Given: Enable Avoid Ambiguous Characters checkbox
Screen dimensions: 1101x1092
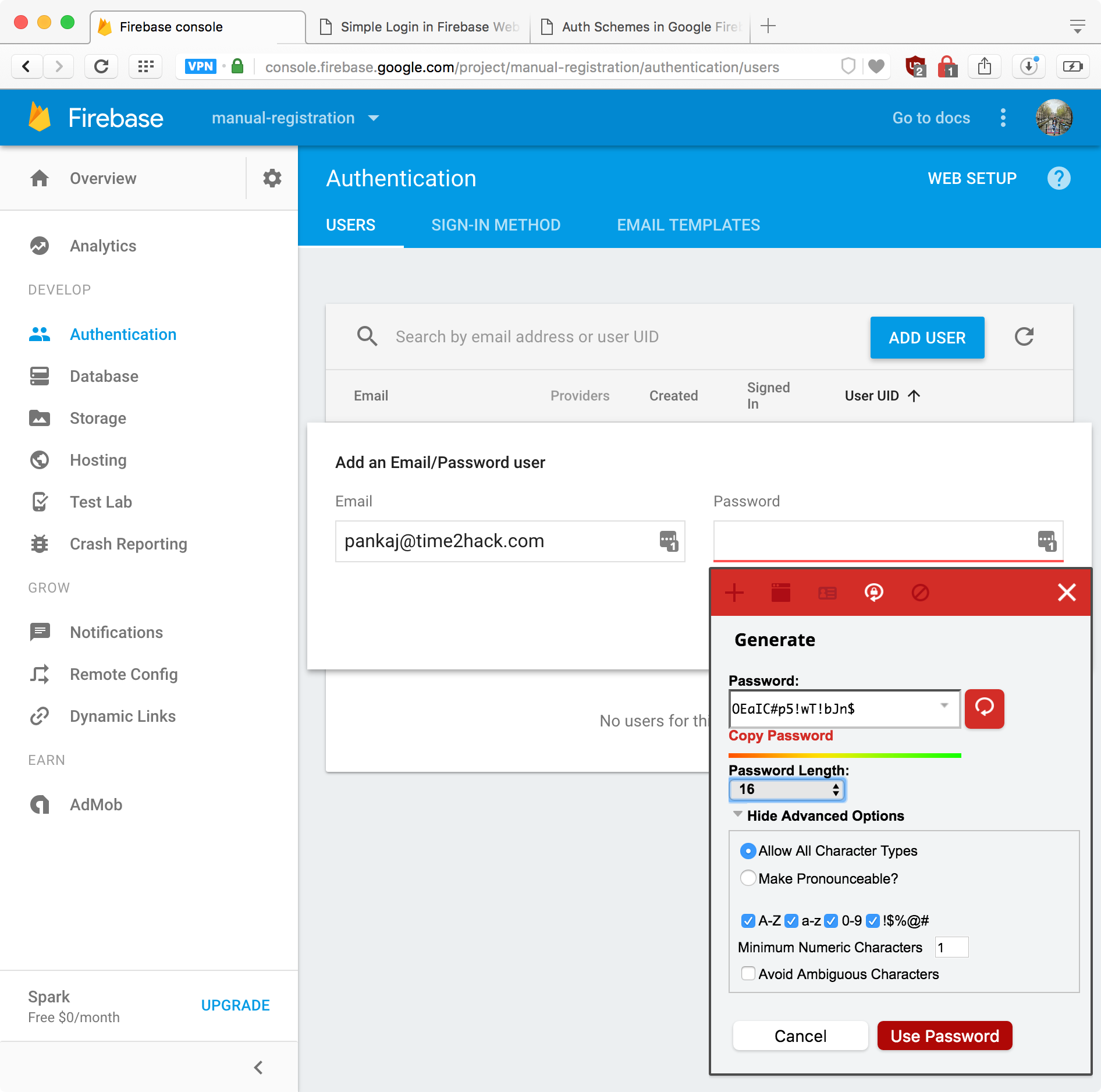Looking at the screenshot, I should 748,973.
